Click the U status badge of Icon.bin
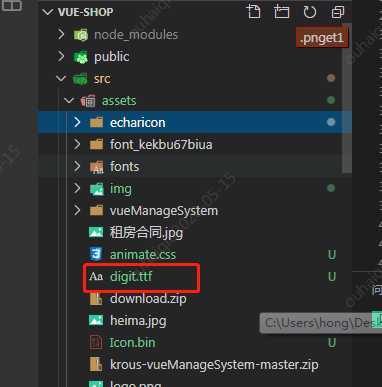 332,343
